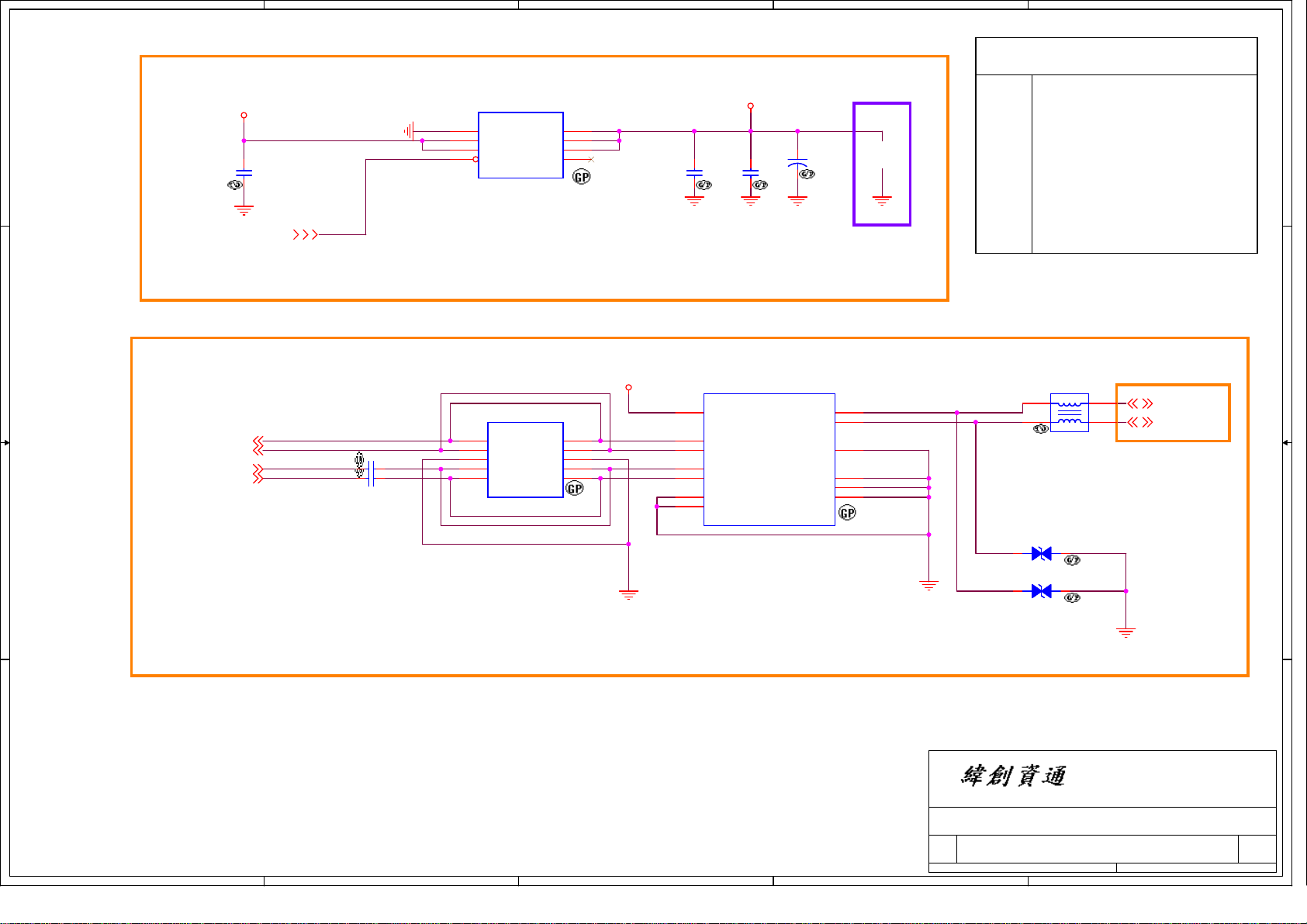Click the GP marker beside the small lower IC
Viewport: 1307px width, 924px height.
tap(575, 488)
